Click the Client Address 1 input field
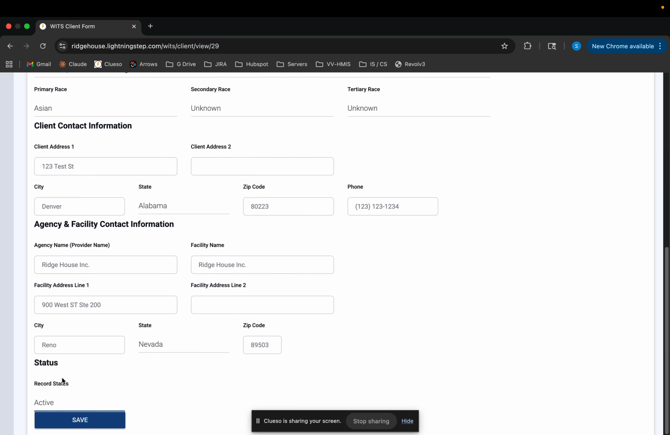 click(x=105, y=166)
